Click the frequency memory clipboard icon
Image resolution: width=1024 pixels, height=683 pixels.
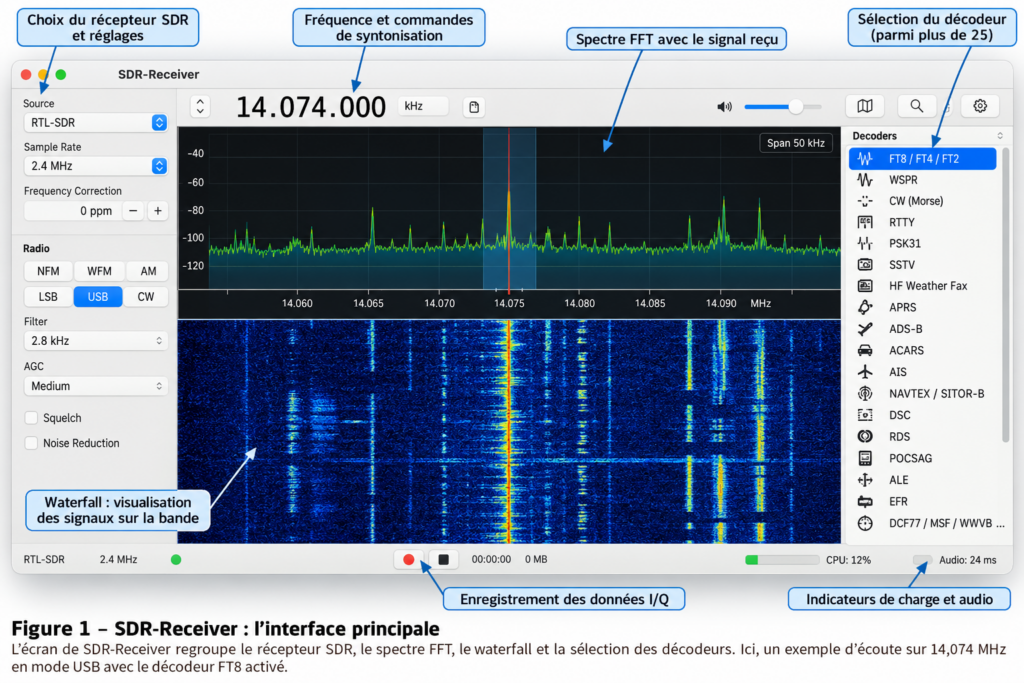coord(474,107)
